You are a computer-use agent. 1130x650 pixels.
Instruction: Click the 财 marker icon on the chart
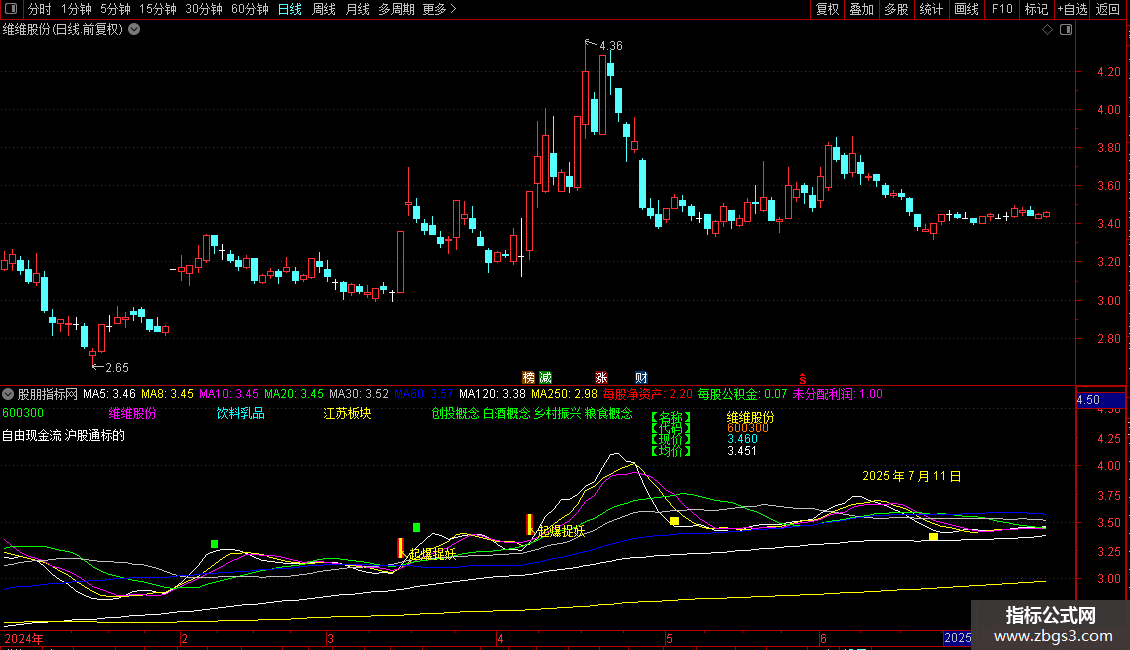[x=641, y=377]
